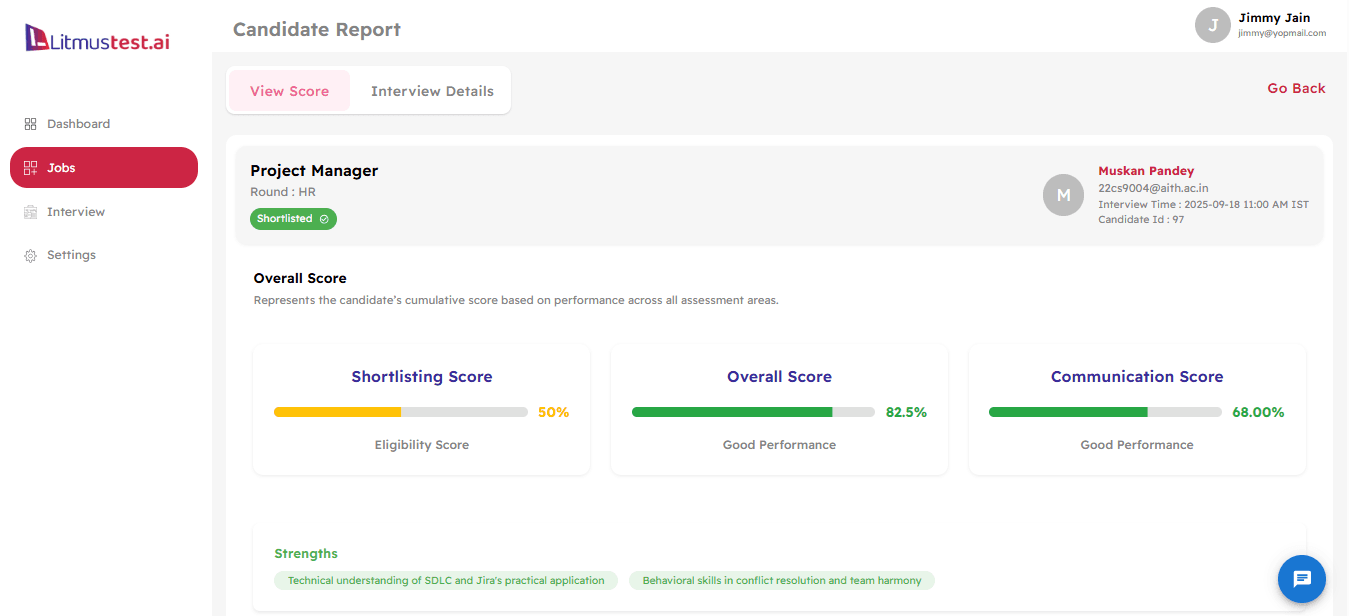Click Muskan Pandey's avatar circle
Viewport: 1349px width, 616px height.
(x=1063, y=195)
